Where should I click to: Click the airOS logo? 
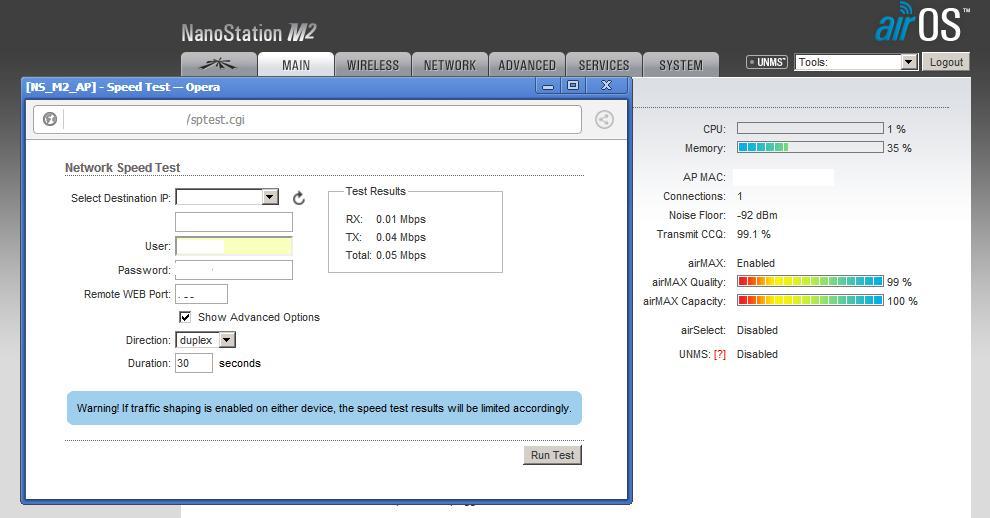920,25
